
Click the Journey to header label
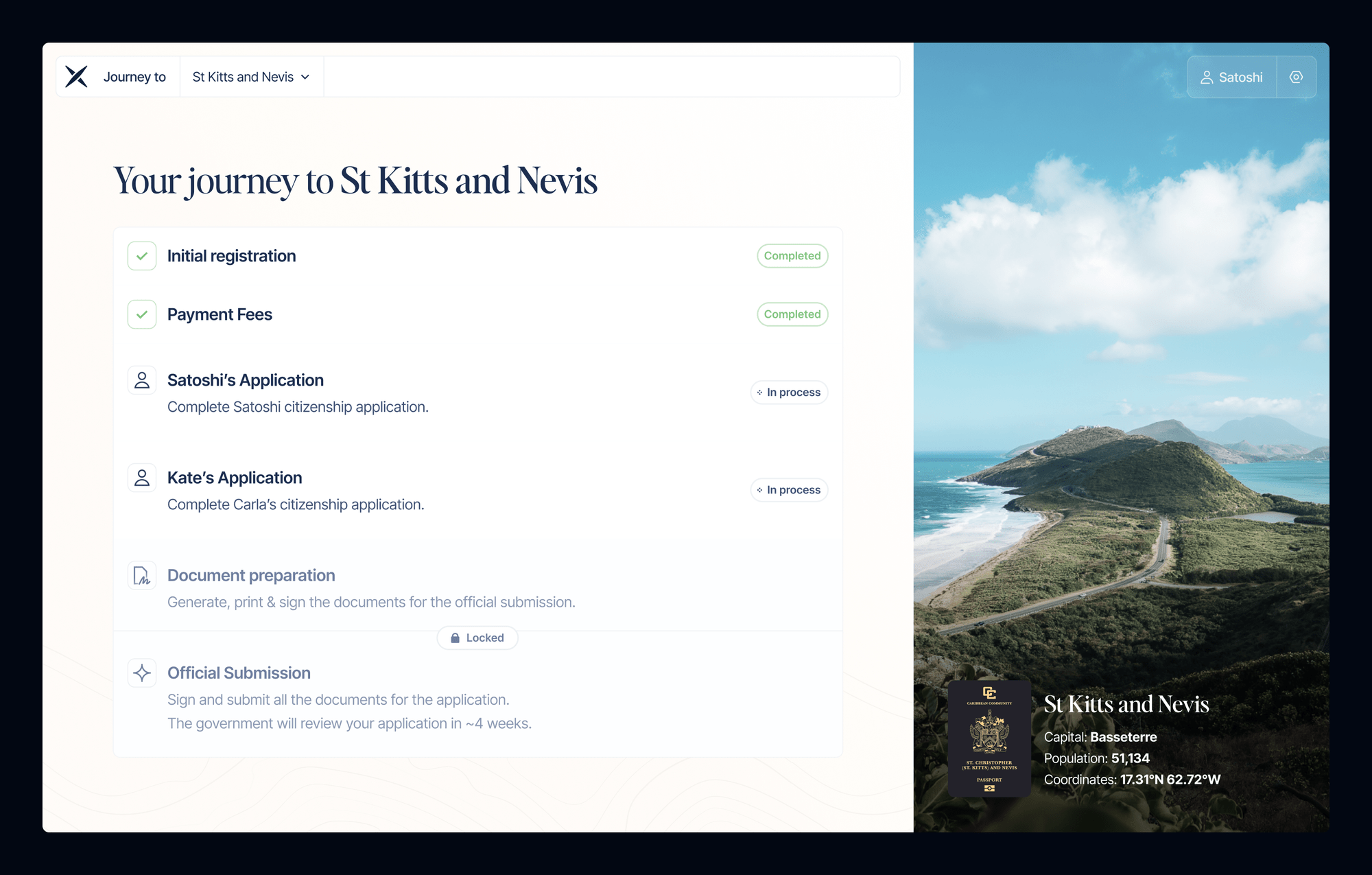(134, 77)
